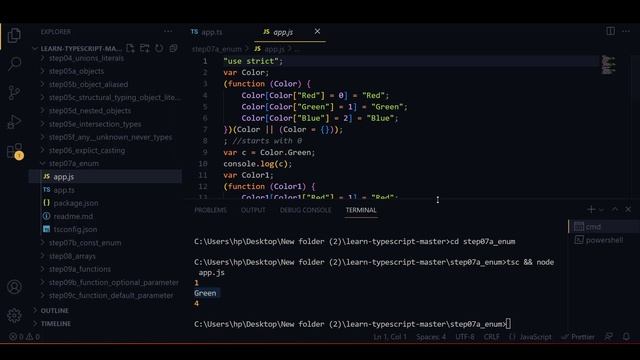The height and width of the screenshot is (360, 640).
Task: Click errors and warnings count in status bar
Action: 24,337
